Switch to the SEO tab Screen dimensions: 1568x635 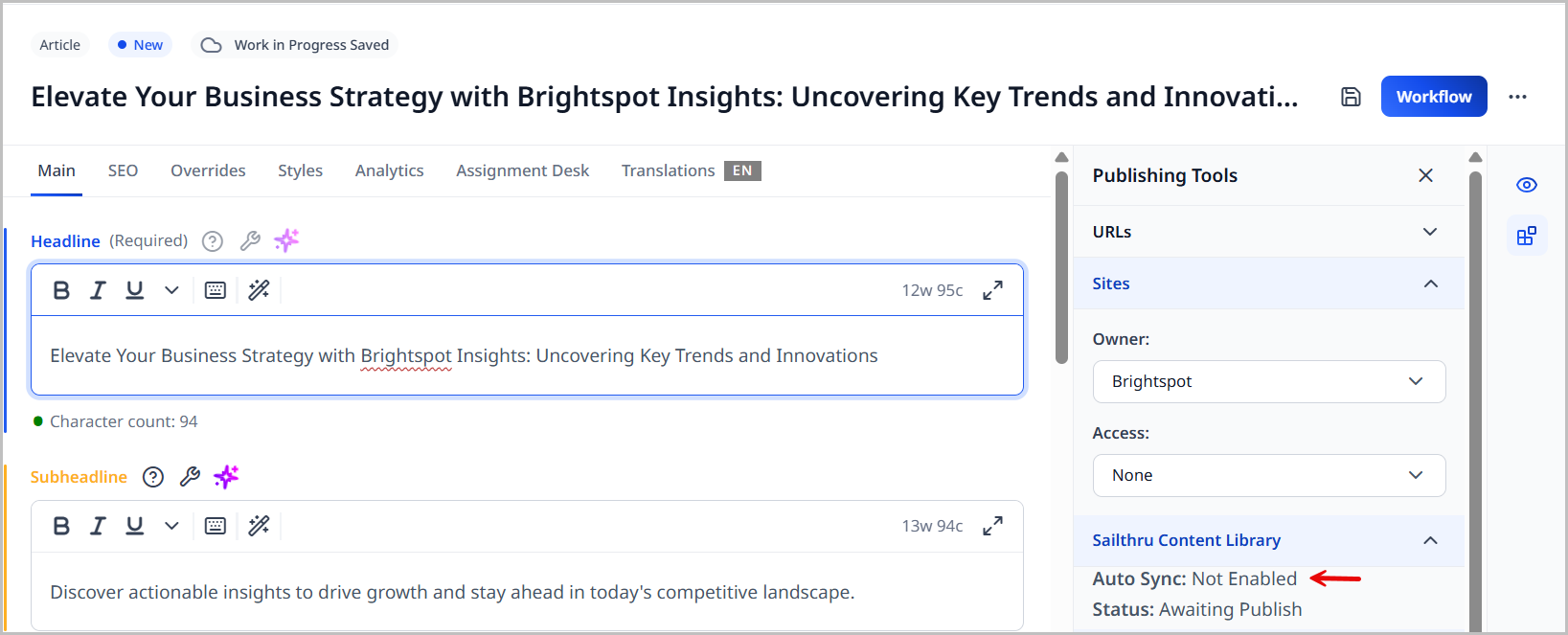pos(123,170)
